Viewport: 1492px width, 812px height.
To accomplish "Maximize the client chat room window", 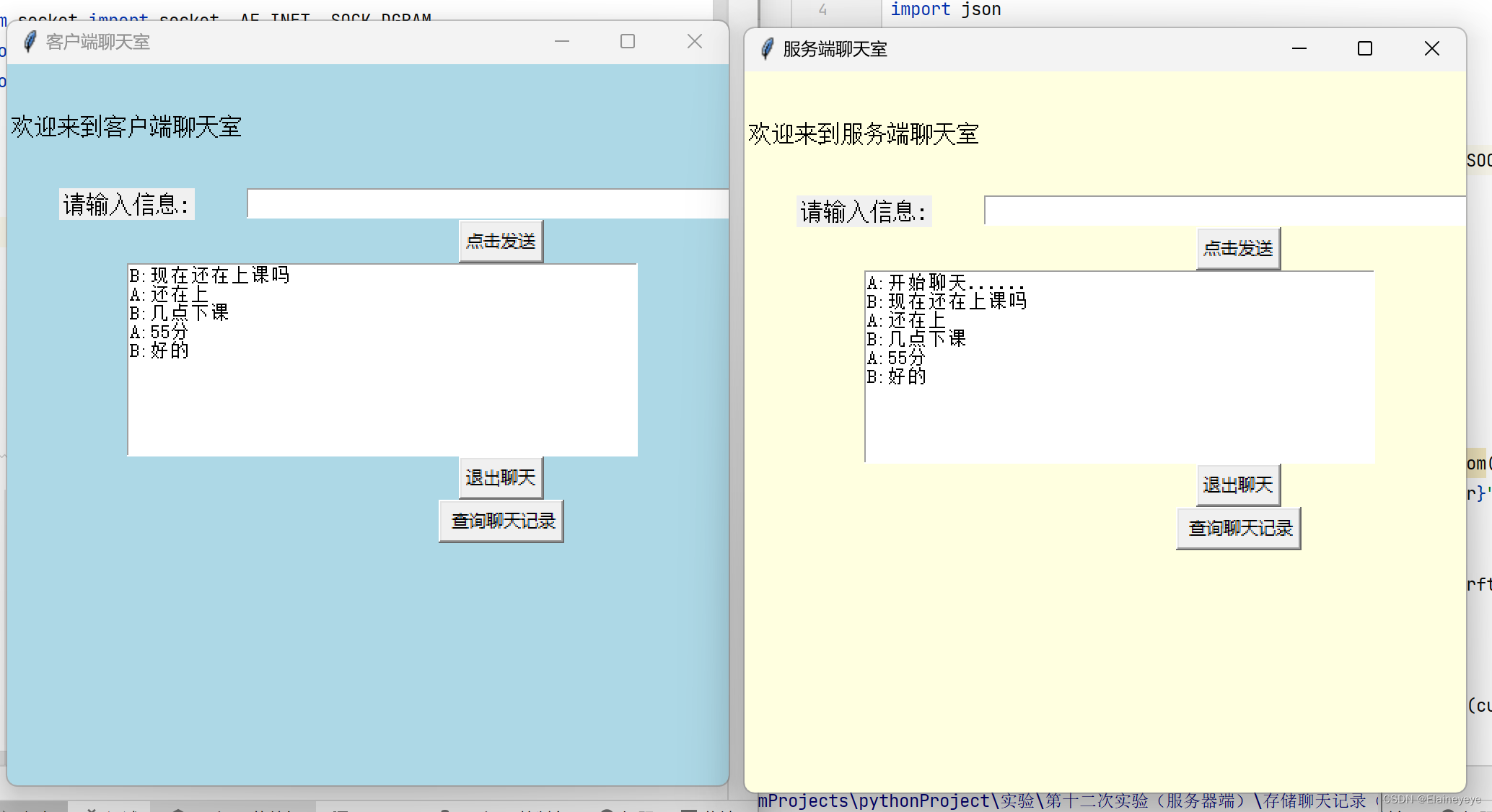I will point(627,42).
